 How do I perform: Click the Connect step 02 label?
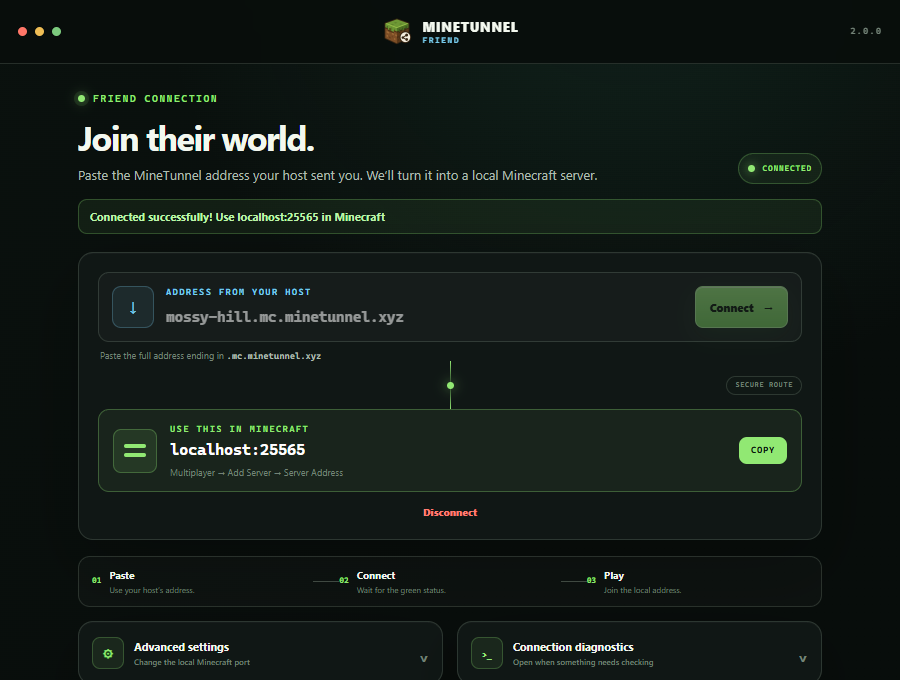375,576
